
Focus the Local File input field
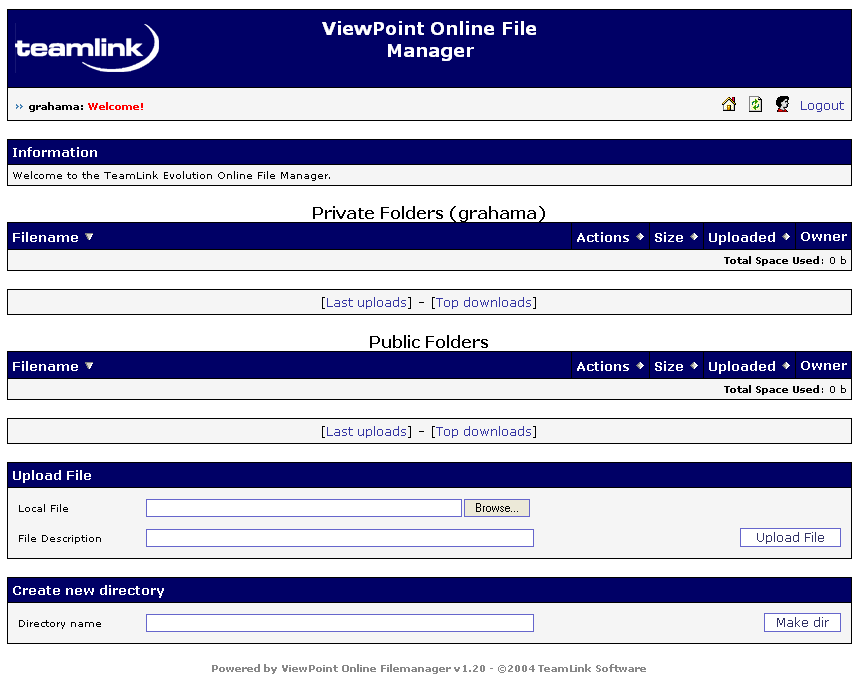(x=304, y=508)
